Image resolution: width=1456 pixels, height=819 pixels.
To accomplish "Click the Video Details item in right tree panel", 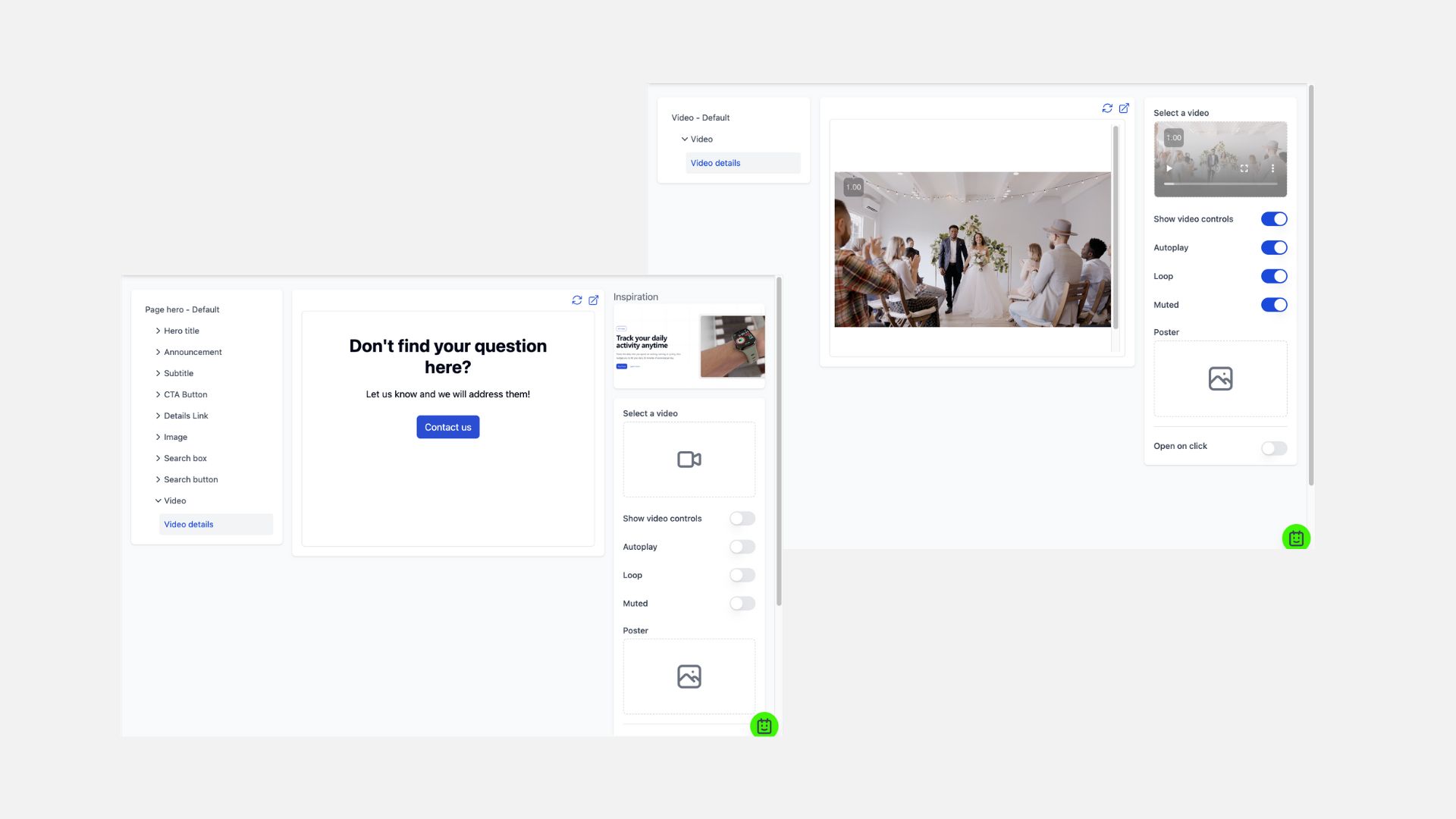I will pyautogui.click(x=715, y=163).
